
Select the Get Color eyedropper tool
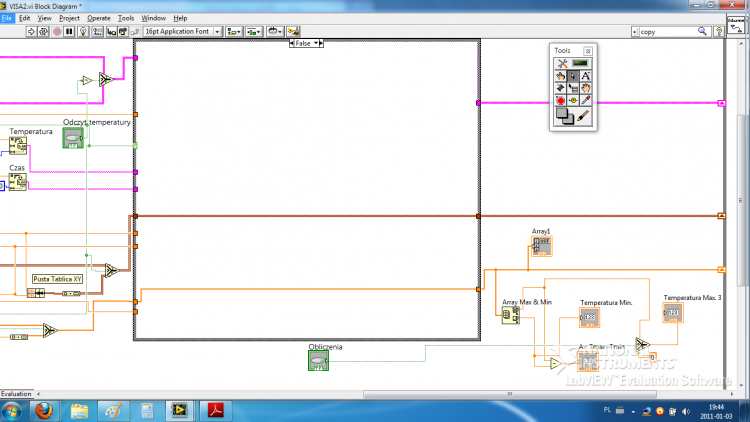[585, 100]
